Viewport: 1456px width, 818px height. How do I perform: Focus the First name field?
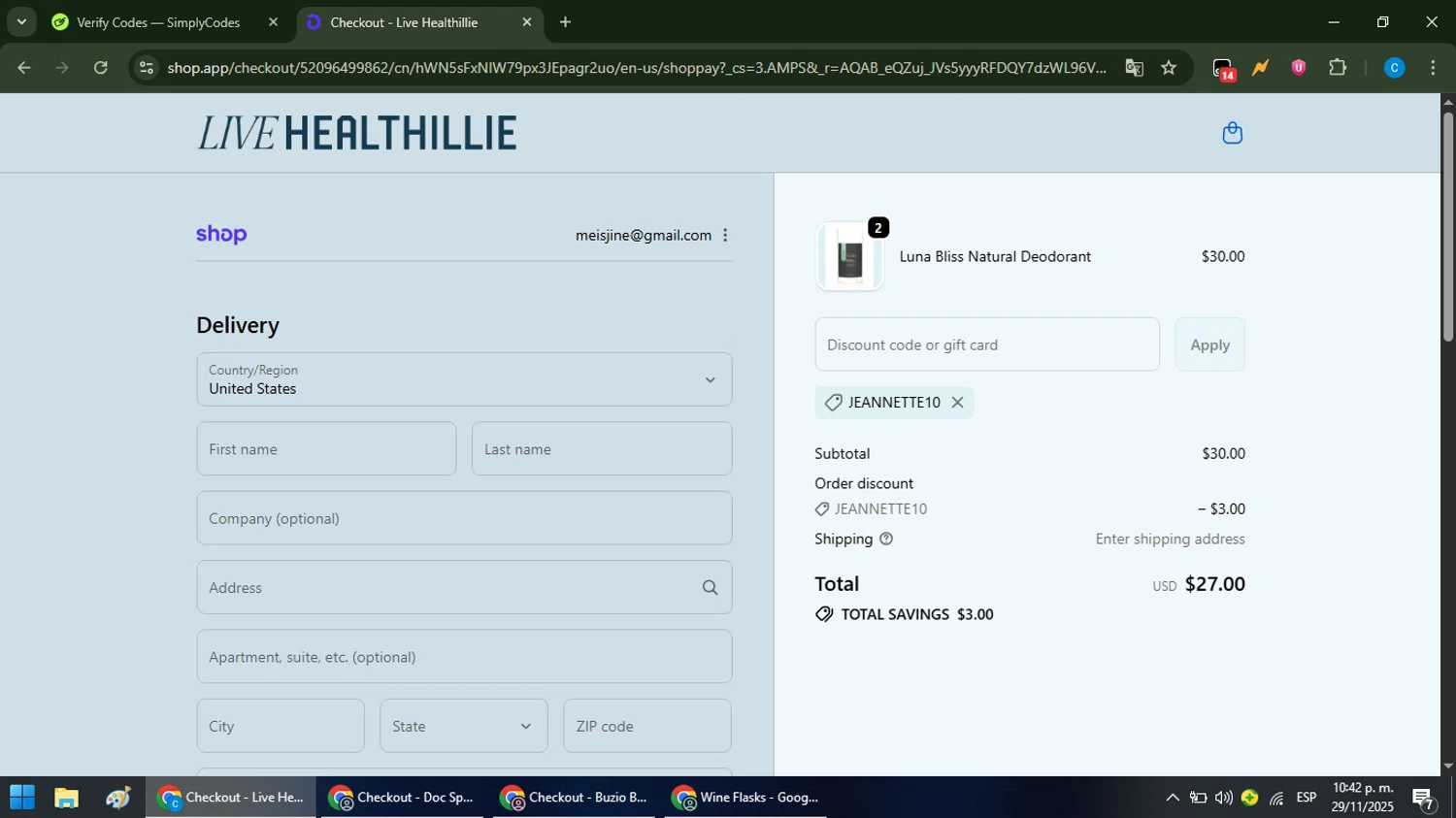point(326,448)
